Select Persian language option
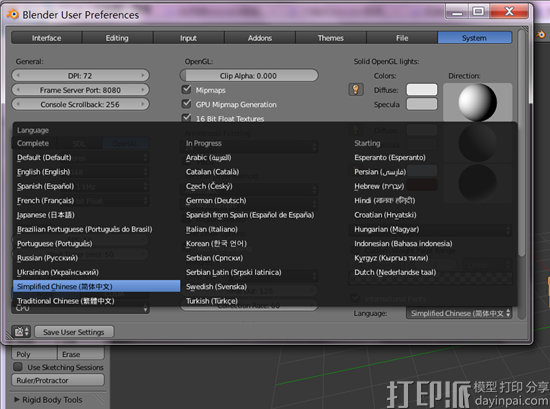Image resolution: width=550 pixels, height=409 pixels. [433, 172]
